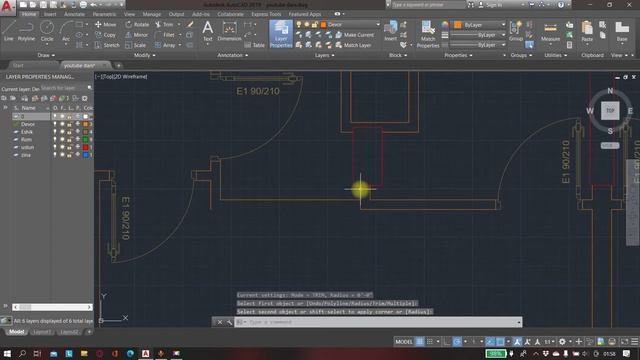Click the Base view icon
Image resolution: width=640 pixels, height=360 pixels.
click(x=622, y=31)
